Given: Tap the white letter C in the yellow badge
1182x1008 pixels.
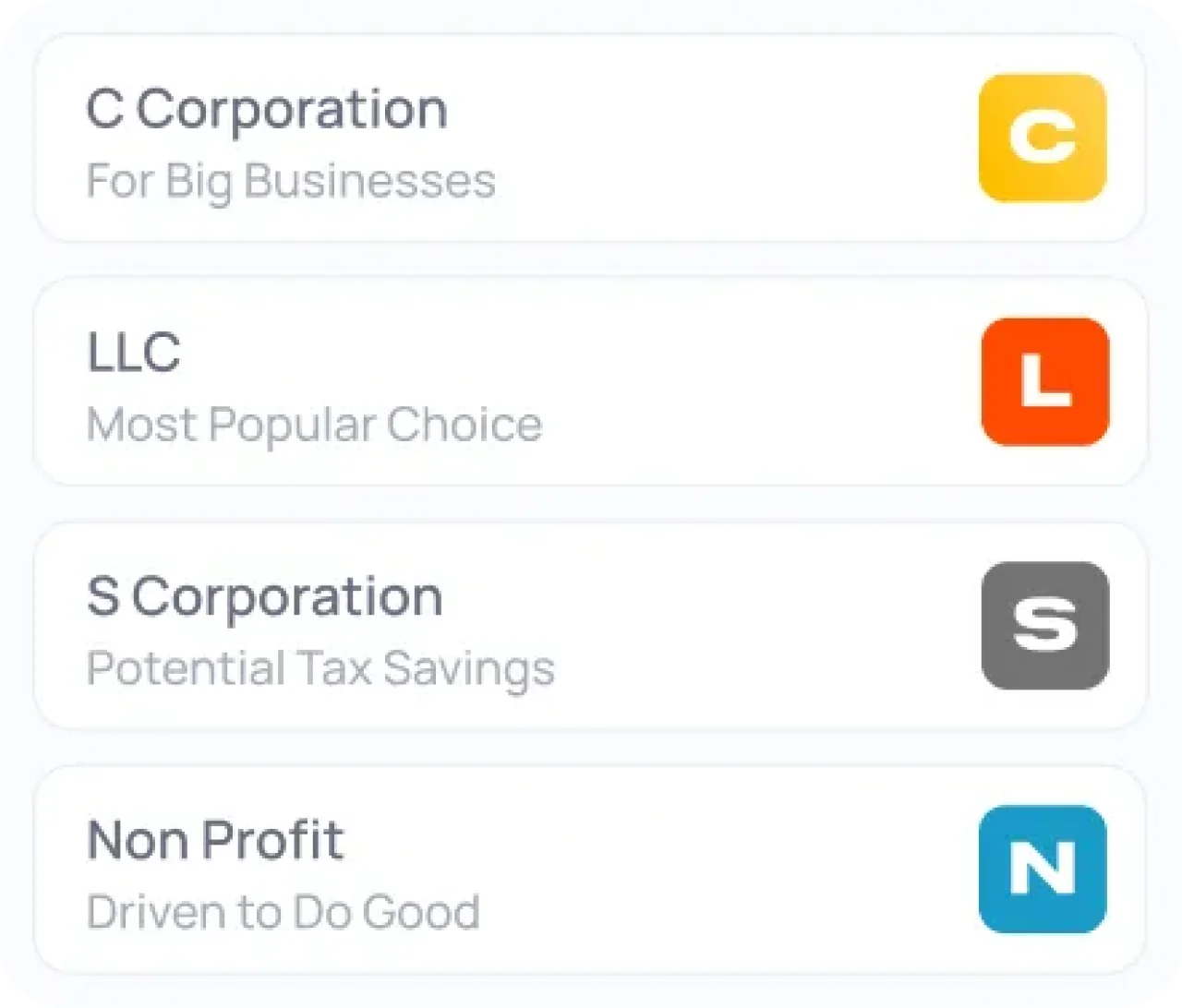Looking at the screenshot, I should click(x=1043, y=137).
